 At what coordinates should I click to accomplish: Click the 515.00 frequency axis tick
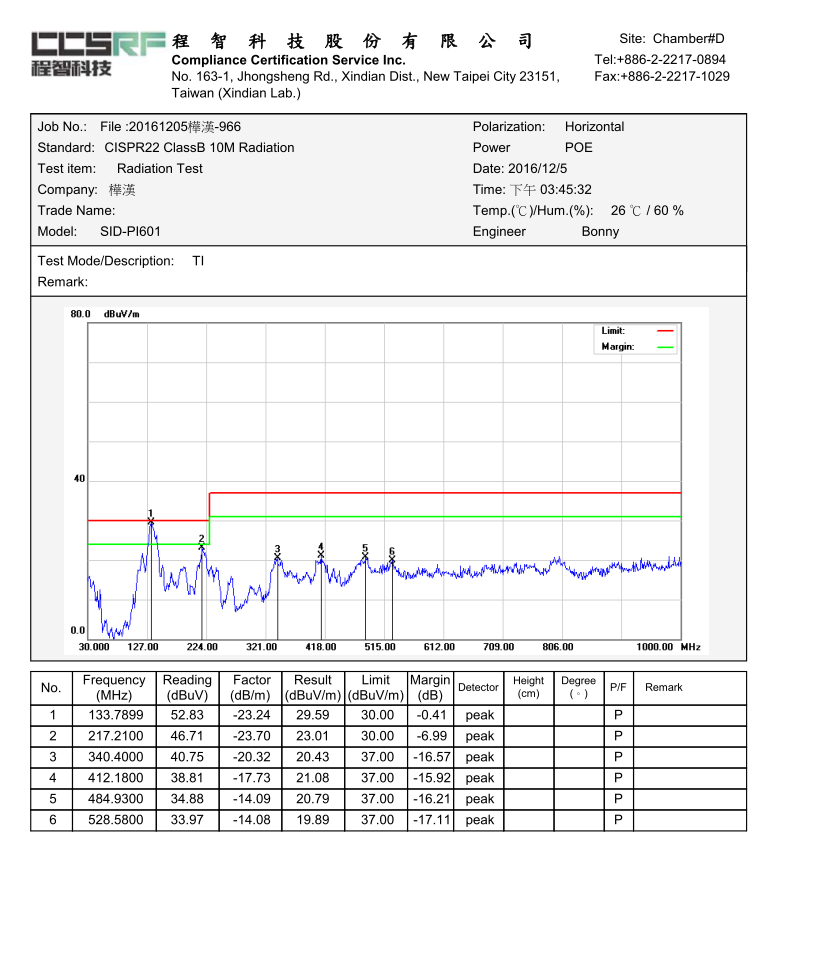pos(380,647)
